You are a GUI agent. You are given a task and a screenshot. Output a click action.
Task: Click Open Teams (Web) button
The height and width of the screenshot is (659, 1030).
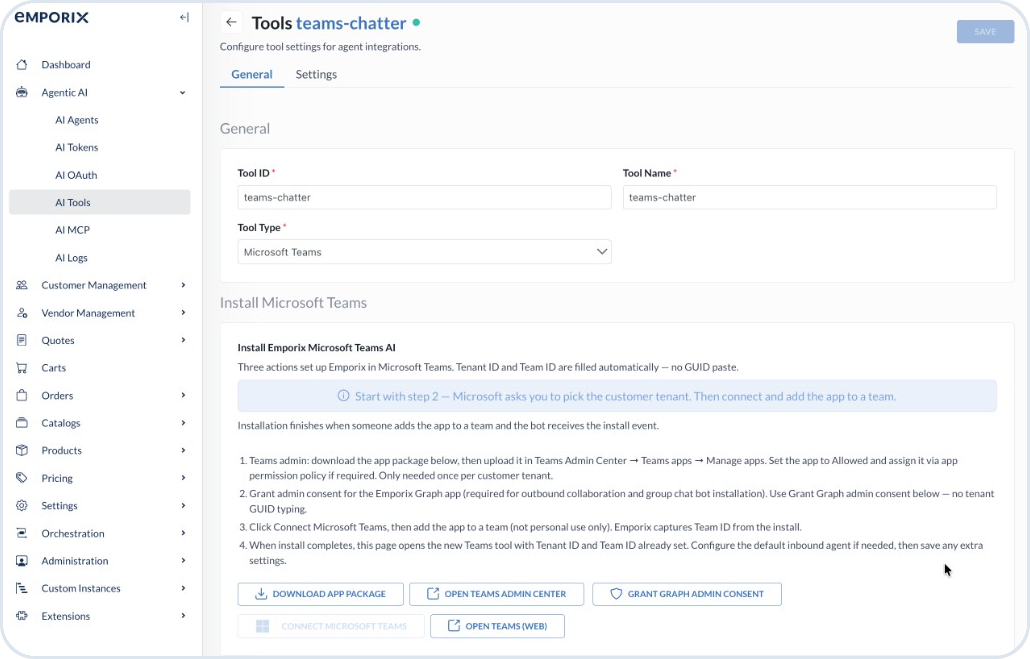[x=497, y=626]
